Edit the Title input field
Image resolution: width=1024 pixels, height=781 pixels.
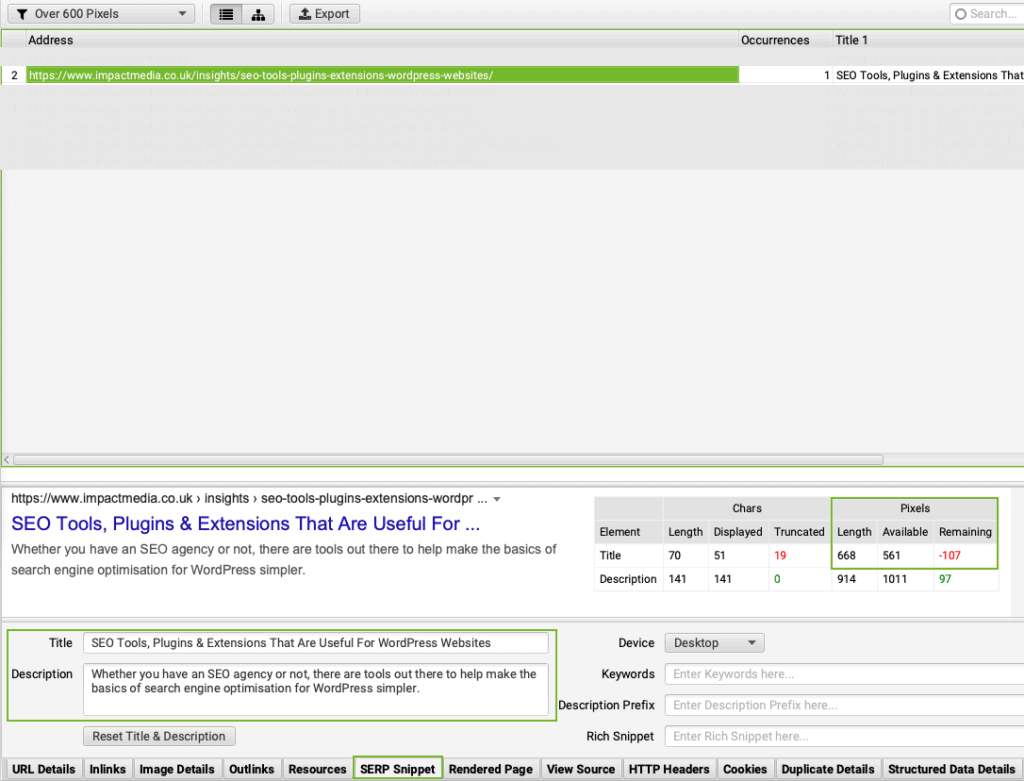(x=315, y=643)
